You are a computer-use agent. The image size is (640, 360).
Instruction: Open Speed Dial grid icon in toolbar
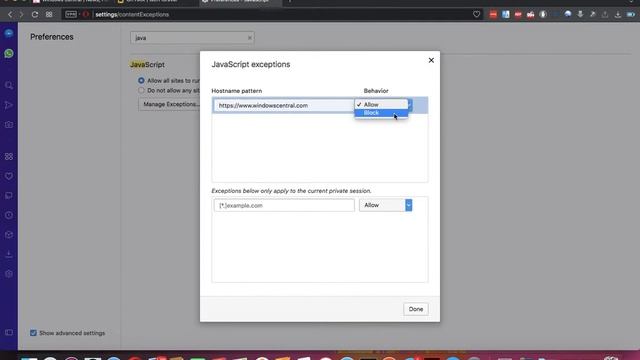point(49,14)
